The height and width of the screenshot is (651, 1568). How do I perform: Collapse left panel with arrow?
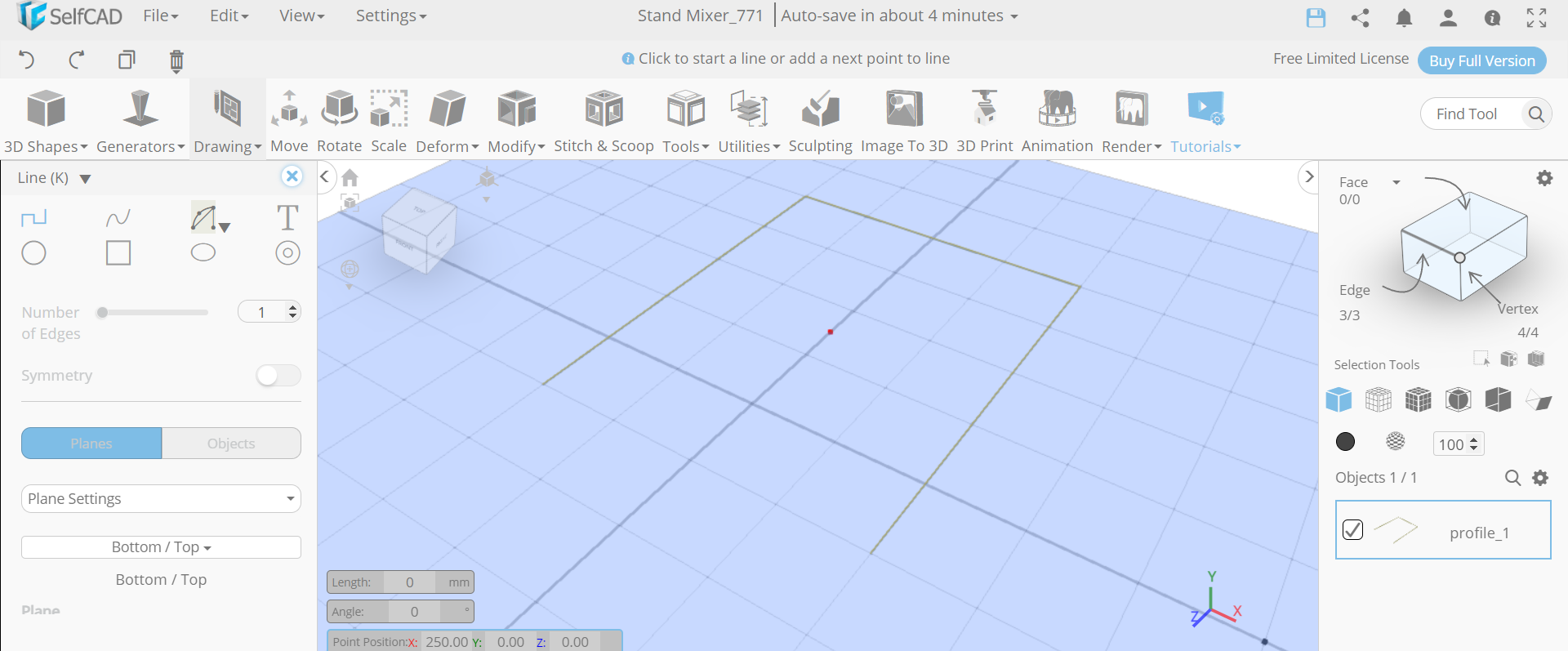(325, 176)
